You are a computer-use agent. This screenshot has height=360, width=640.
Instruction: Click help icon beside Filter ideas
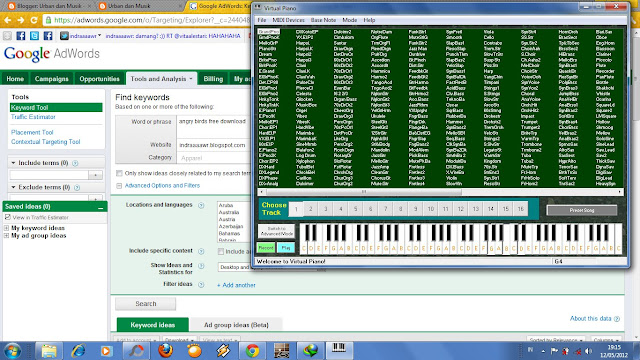click(201, 285)
